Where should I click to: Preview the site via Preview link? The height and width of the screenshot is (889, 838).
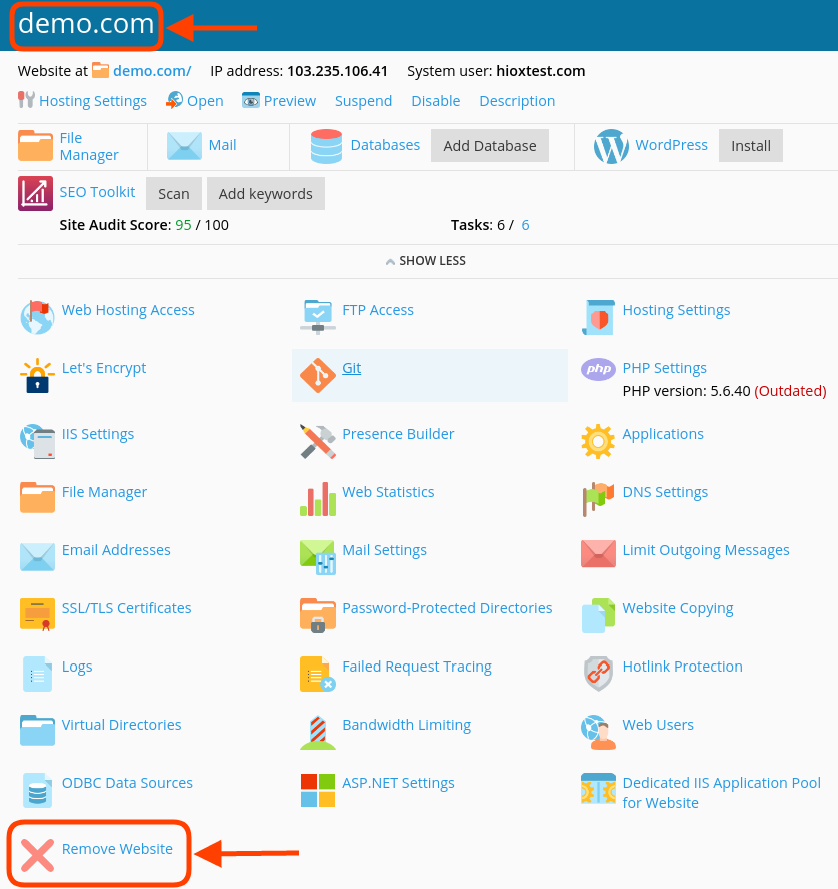290,101
